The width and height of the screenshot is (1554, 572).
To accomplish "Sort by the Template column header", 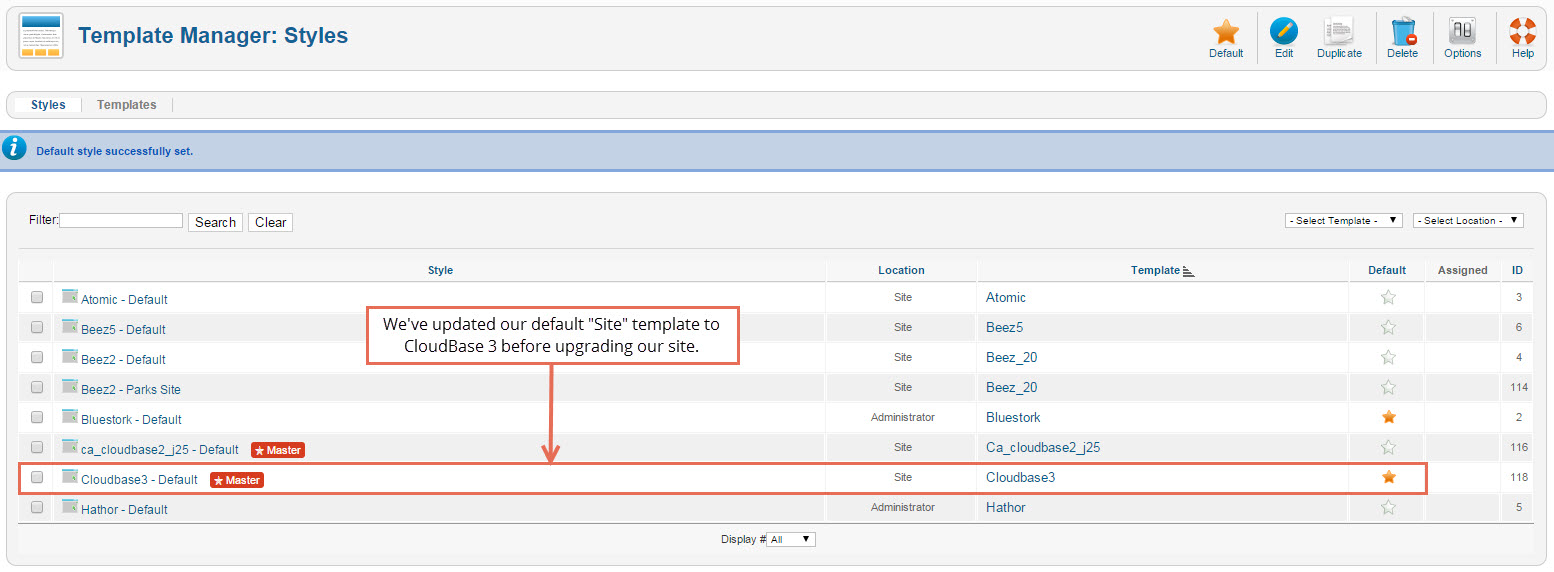I will pyautogui.click(x=1155, y=270).
